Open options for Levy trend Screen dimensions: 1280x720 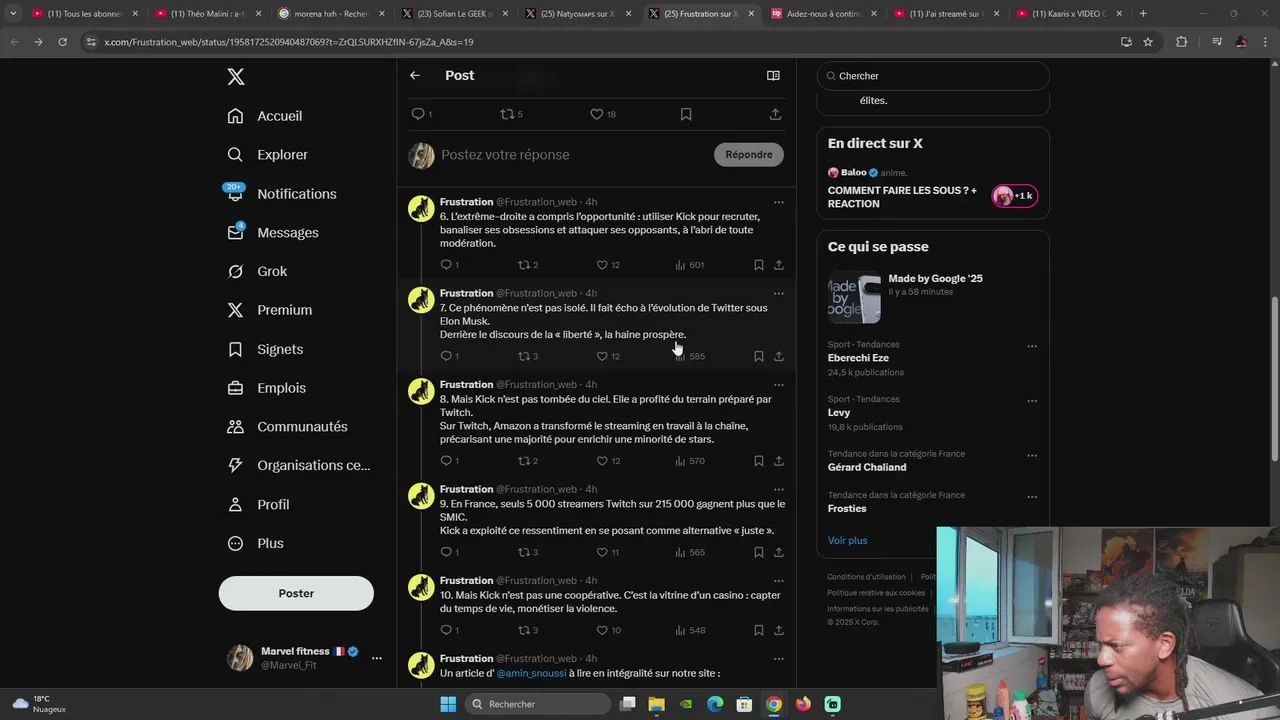pos(1032,401)
